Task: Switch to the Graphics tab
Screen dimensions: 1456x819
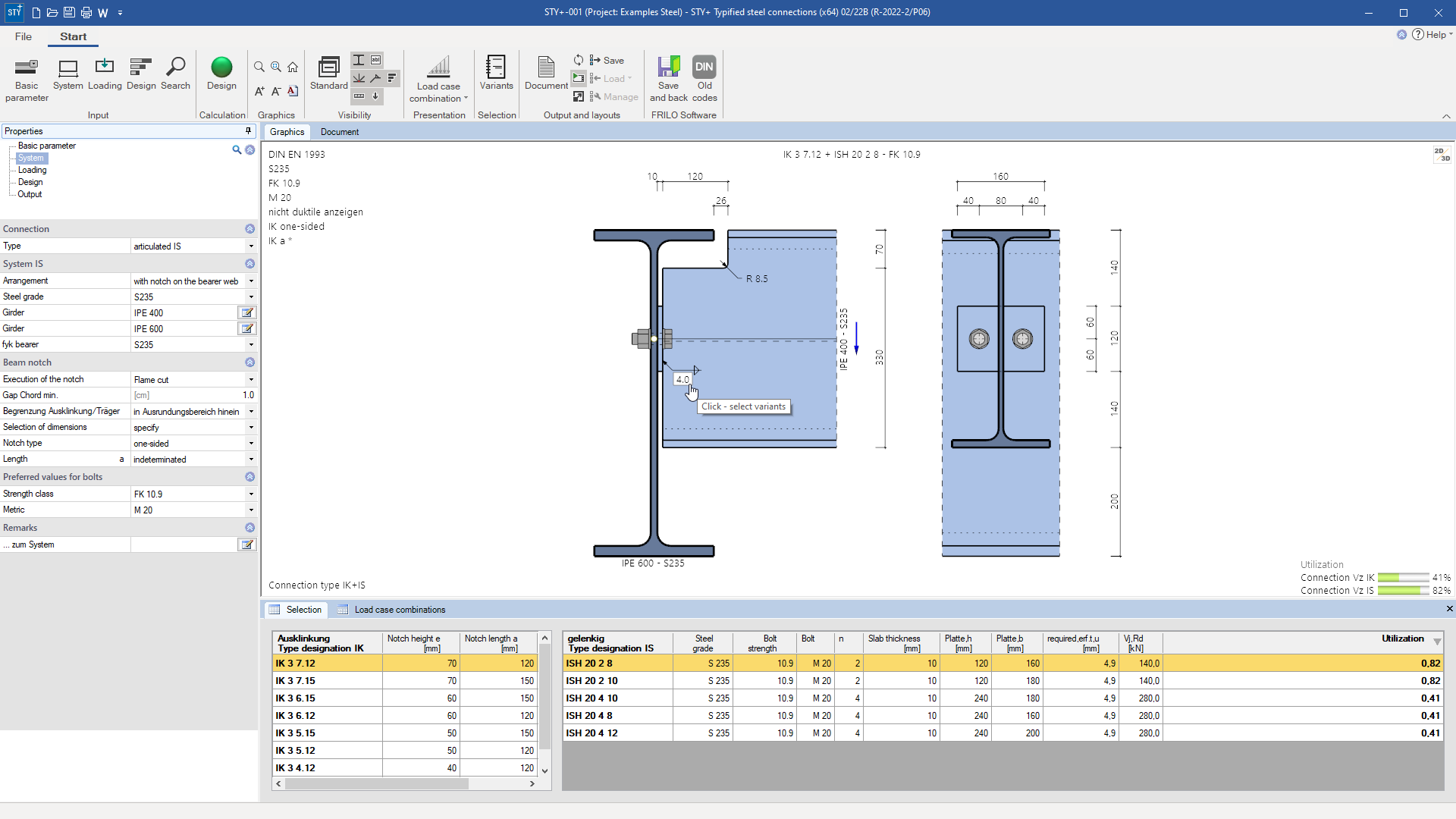Action: (287, 132)
